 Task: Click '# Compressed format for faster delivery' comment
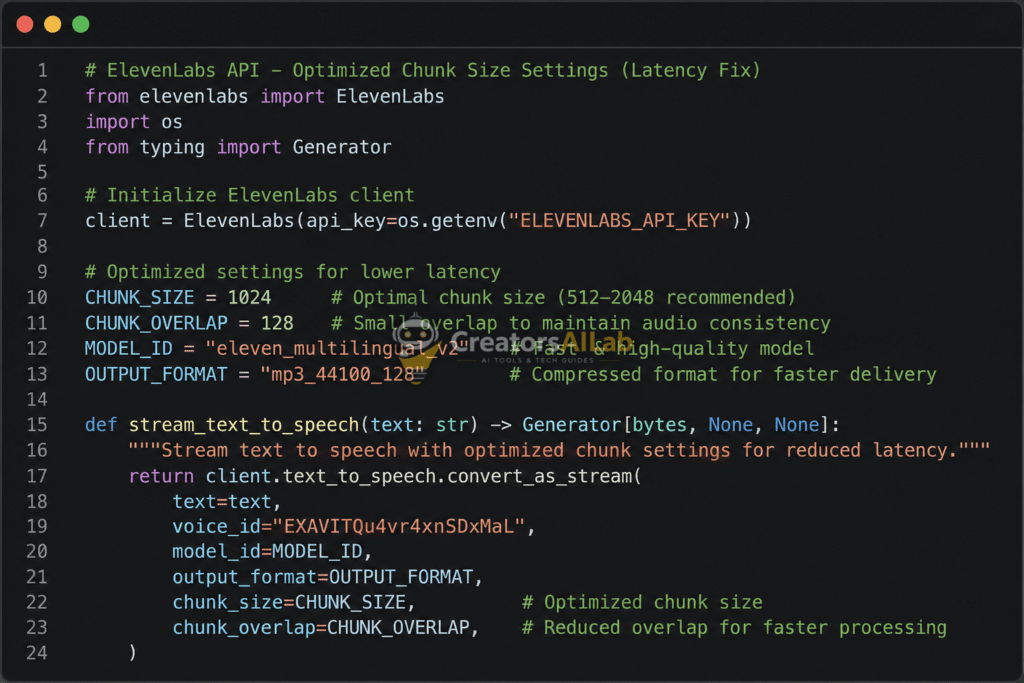[x=723, y=374]
